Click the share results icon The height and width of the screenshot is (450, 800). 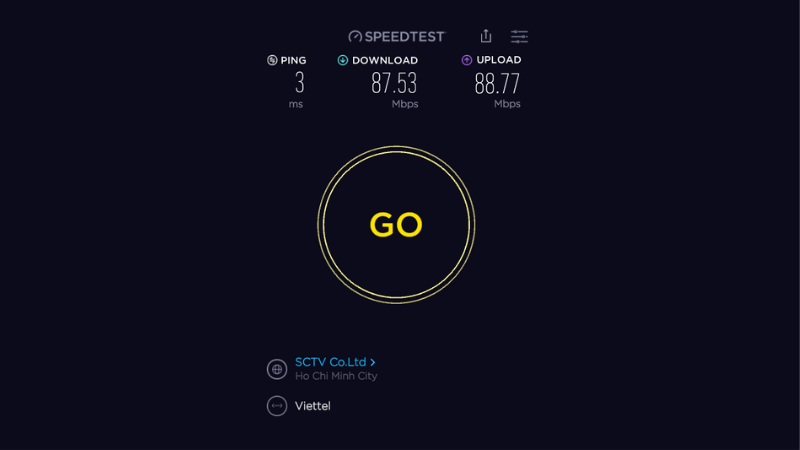[x=486, y=36]
